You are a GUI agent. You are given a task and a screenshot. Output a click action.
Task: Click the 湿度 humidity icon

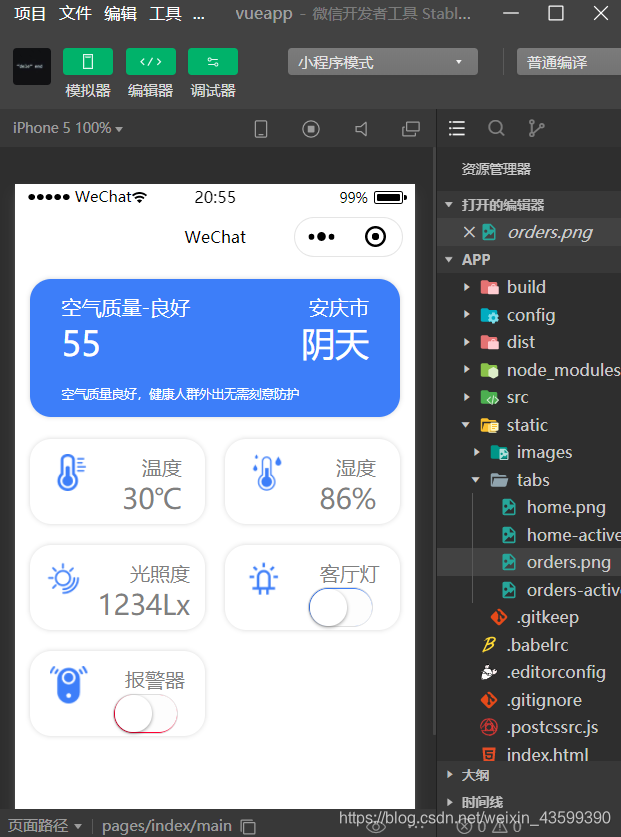click(266, 472)
